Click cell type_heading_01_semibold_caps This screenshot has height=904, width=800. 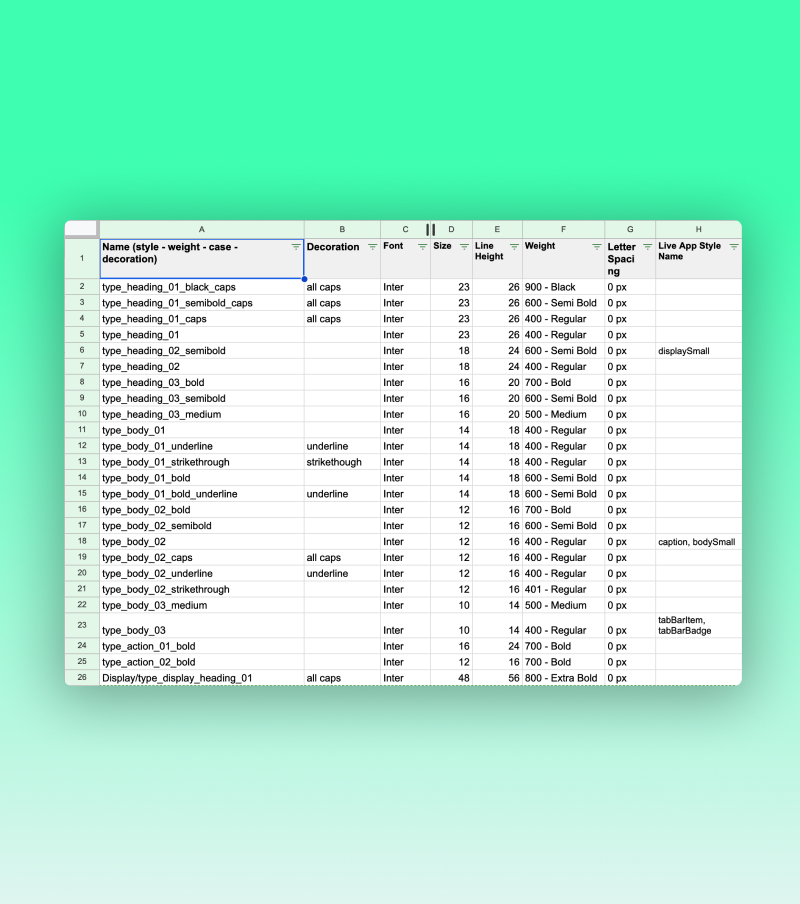click(202, 303)
